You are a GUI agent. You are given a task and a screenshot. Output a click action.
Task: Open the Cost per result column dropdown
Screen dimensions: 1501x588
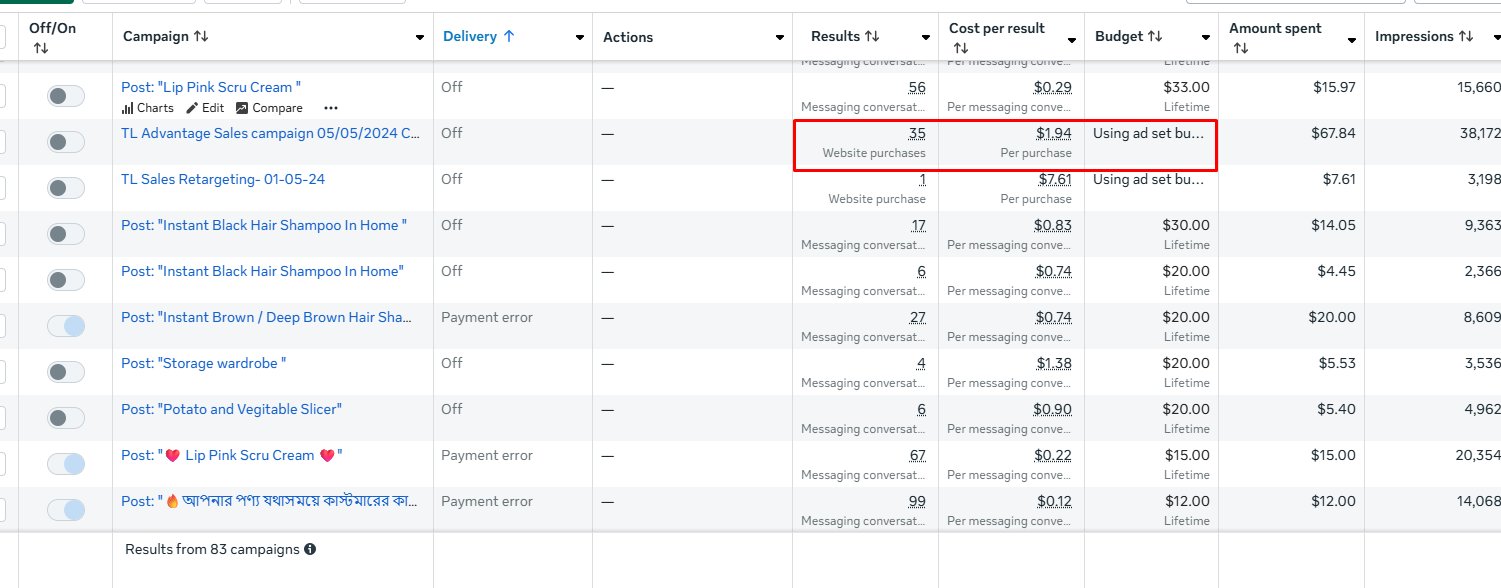coord(1072,40)
